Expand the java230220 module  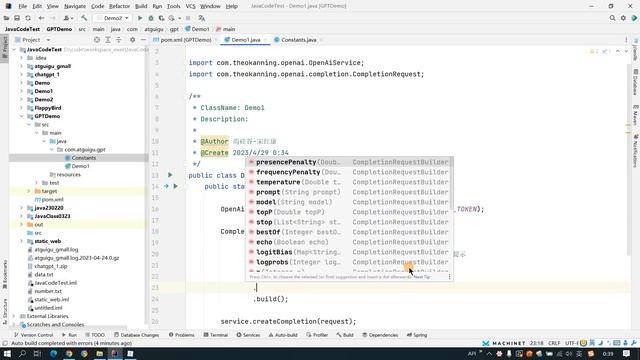tap(21, 208)
